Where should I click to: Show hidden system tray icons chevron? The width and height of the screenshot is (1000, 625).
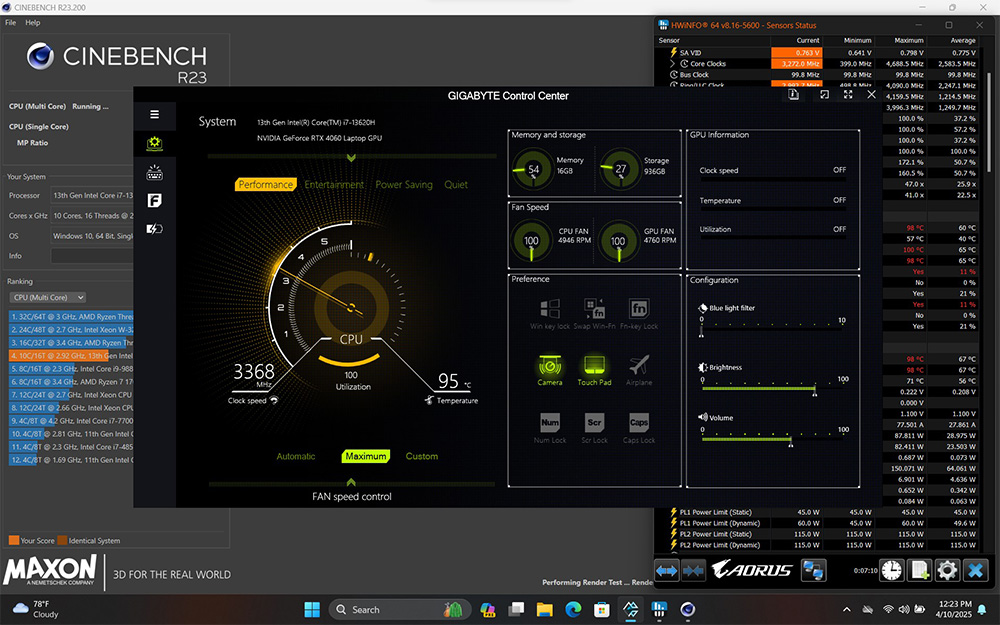click(846, 610)
